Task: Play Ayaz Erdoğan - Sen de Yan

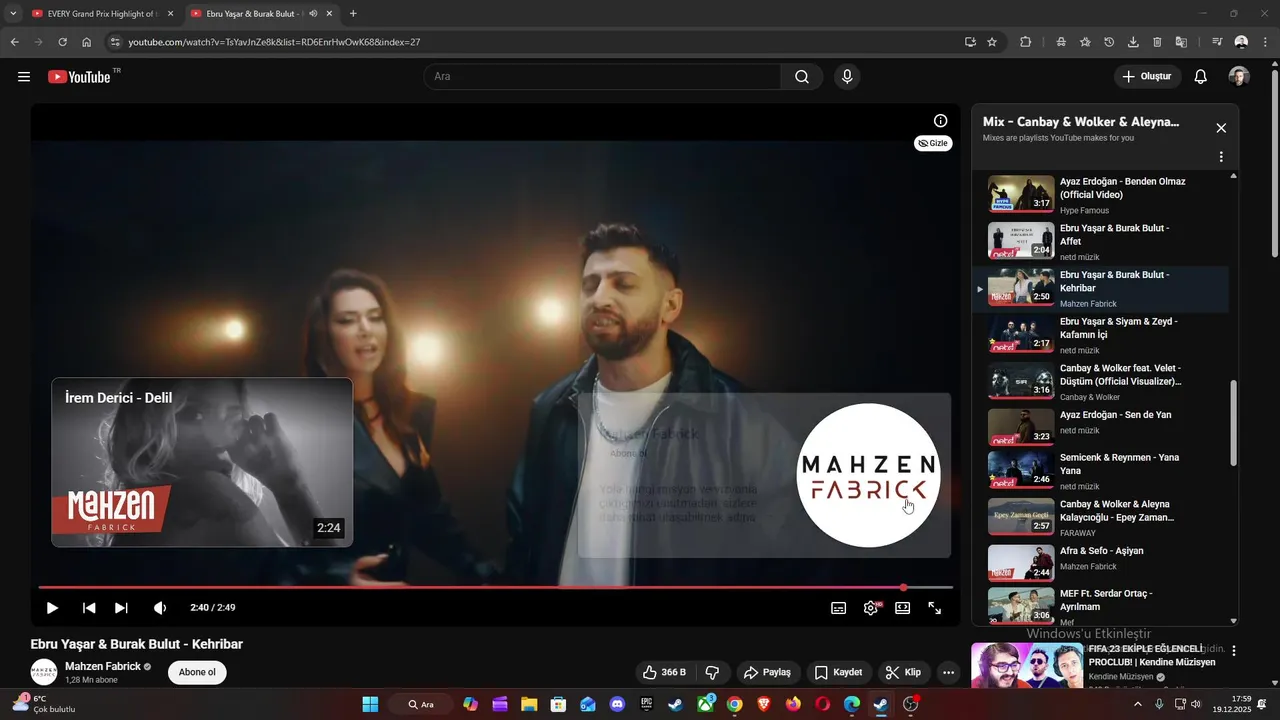Action: (x=1100, y=427)
